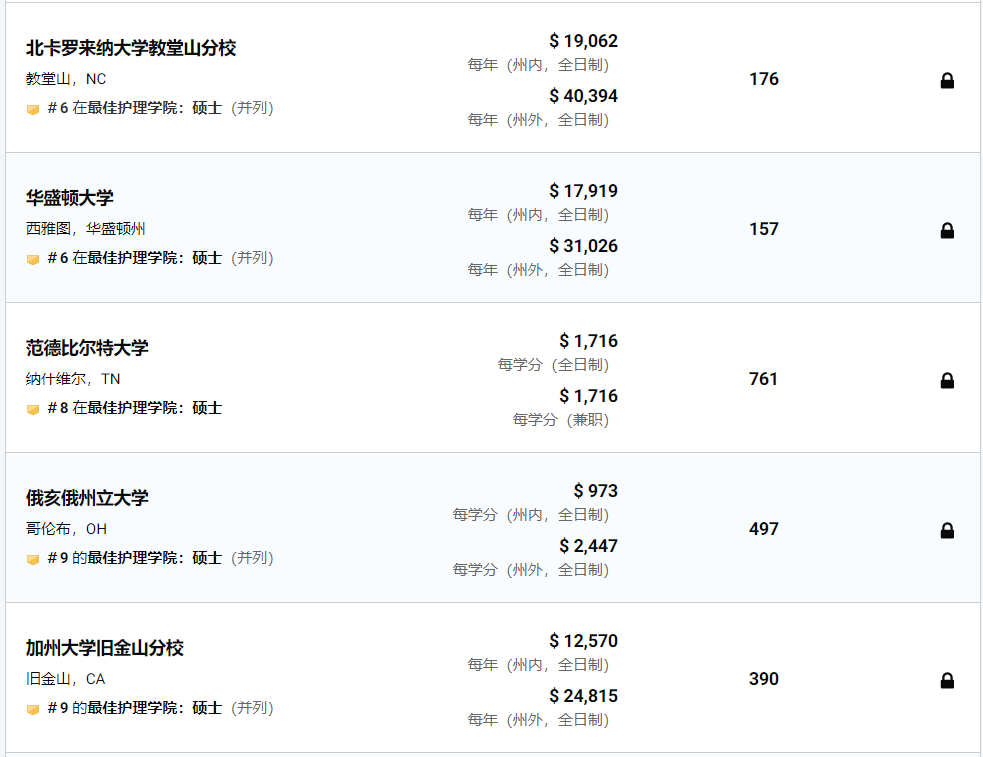Click the ranking badge icon under 华盛顿大学

pos(33,259)
